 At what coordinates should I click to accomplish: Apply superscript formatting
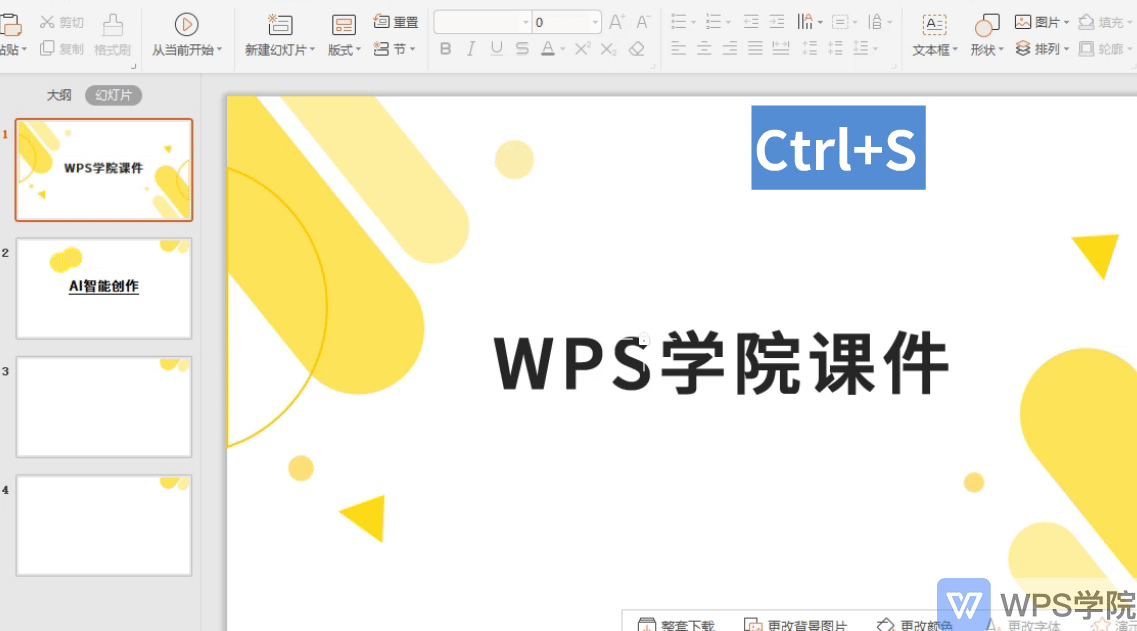click(582, 49)
